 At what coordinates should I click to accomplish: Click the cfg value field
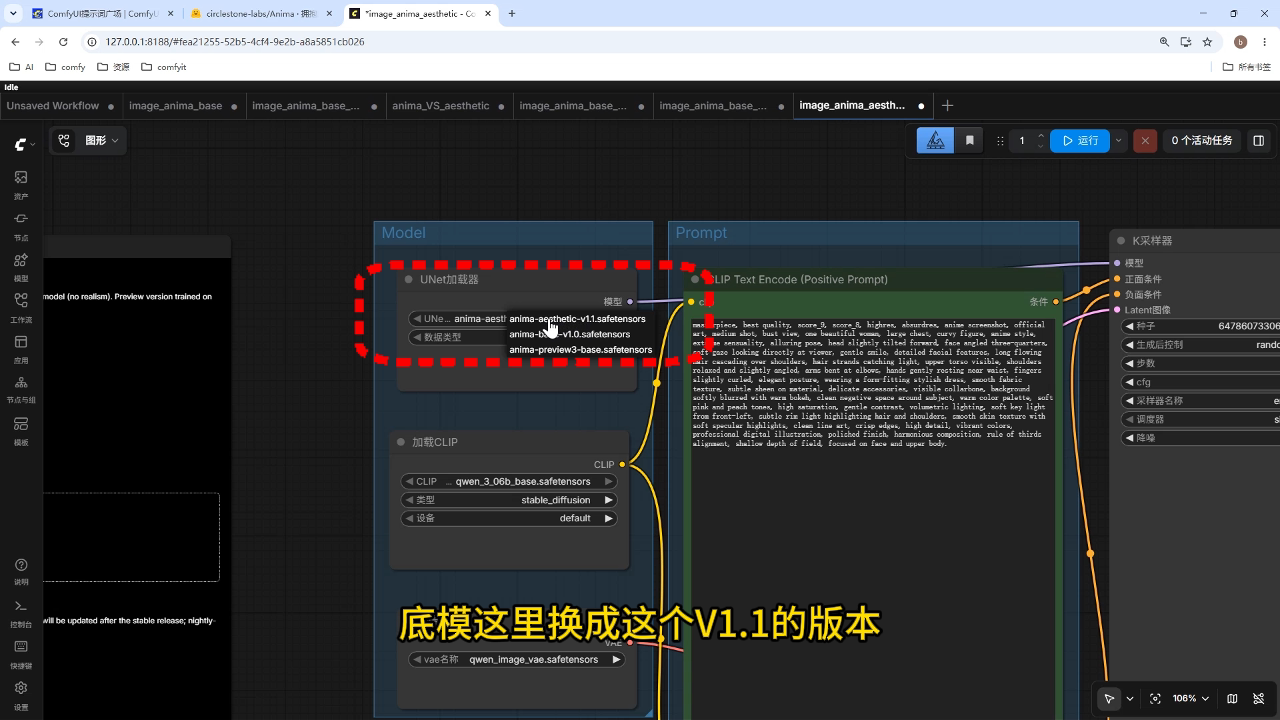point(1201,382)
